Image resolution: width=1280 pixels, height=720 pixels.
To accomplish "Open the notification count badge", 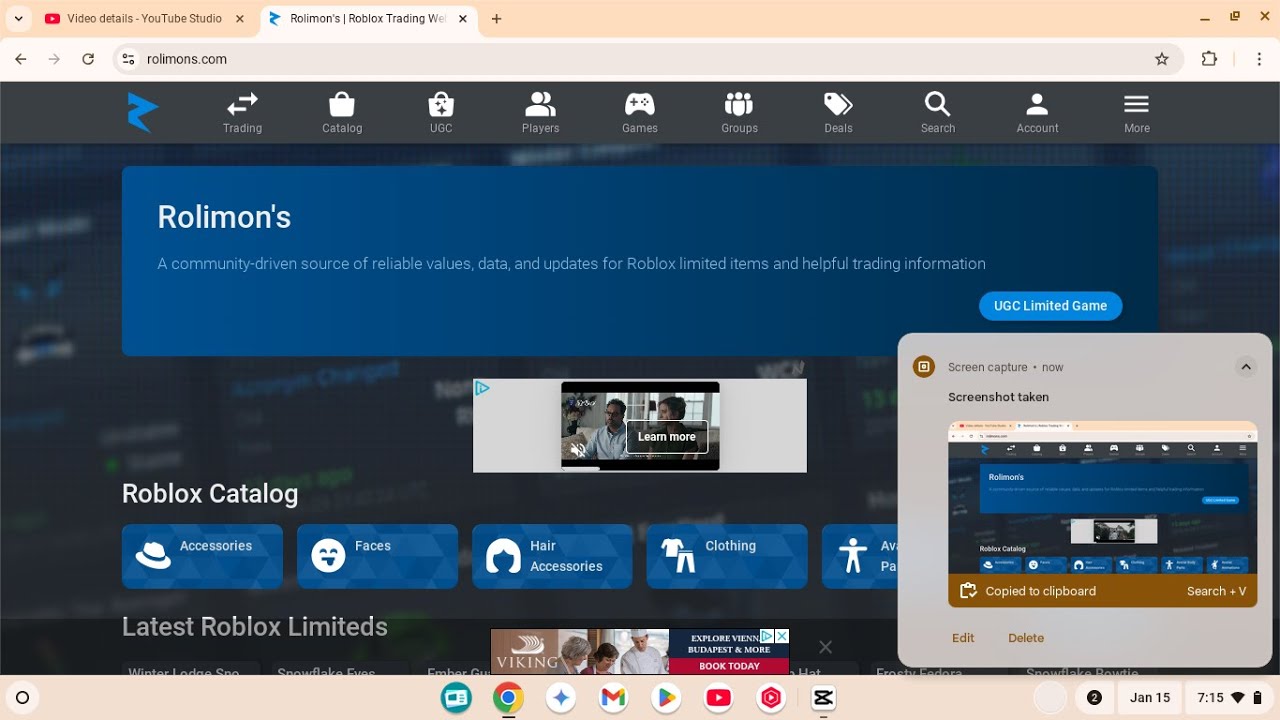I will (x=1094, y=698).
